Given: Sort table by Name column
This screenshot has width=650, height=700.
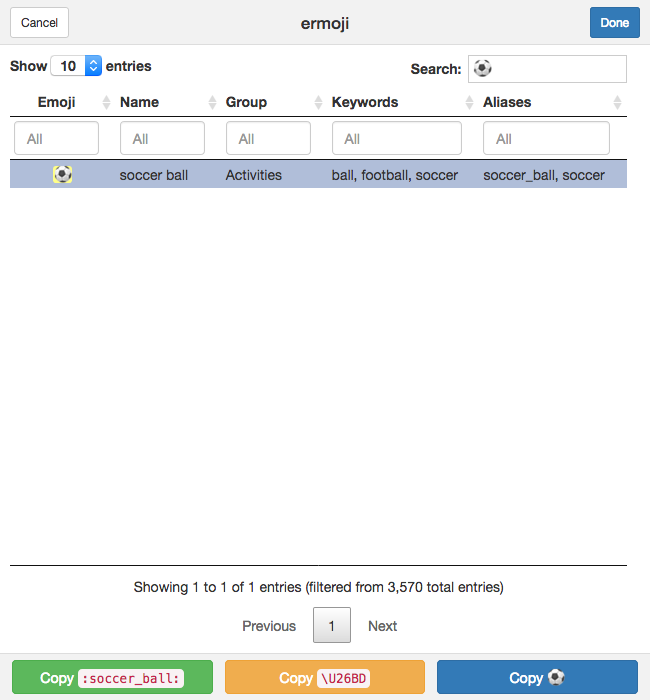Looking at the screenshot, I should point(167,102).
